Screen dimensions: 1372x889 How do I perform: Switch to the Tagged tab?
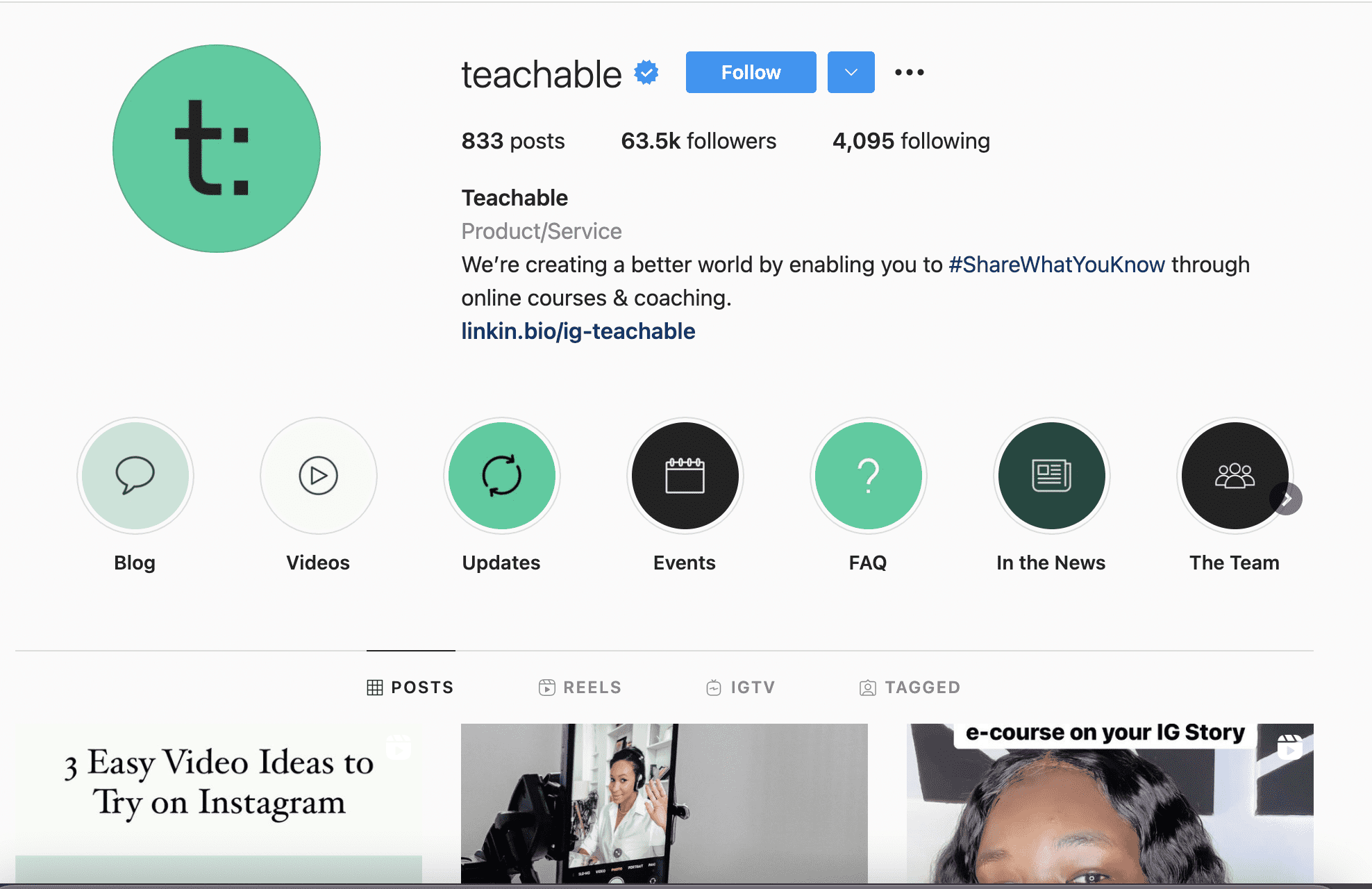pyautogui.click(x=910, y=688)
